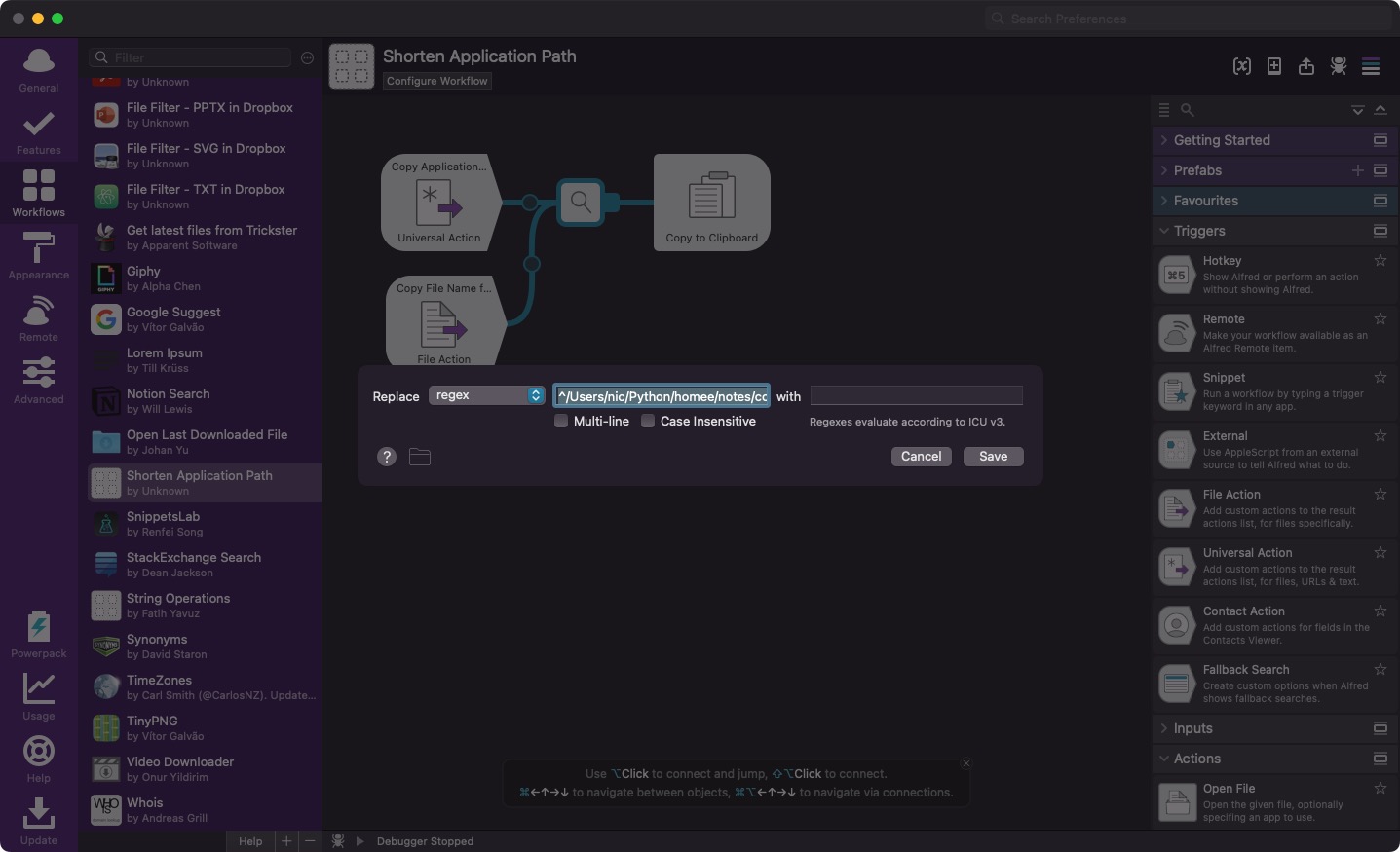
Task: Click the bug icon in bottom status bar
Action: click(338, 841)
